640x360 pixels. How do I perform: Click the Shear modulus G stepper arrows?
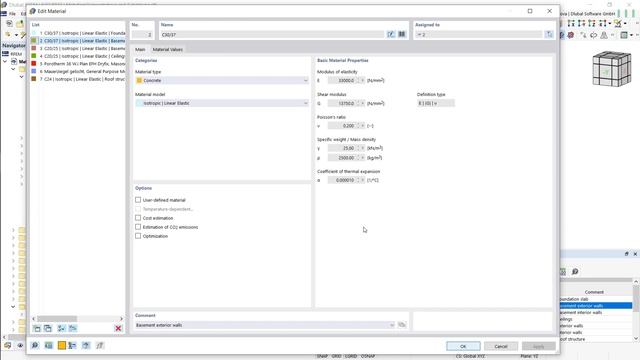359,103
